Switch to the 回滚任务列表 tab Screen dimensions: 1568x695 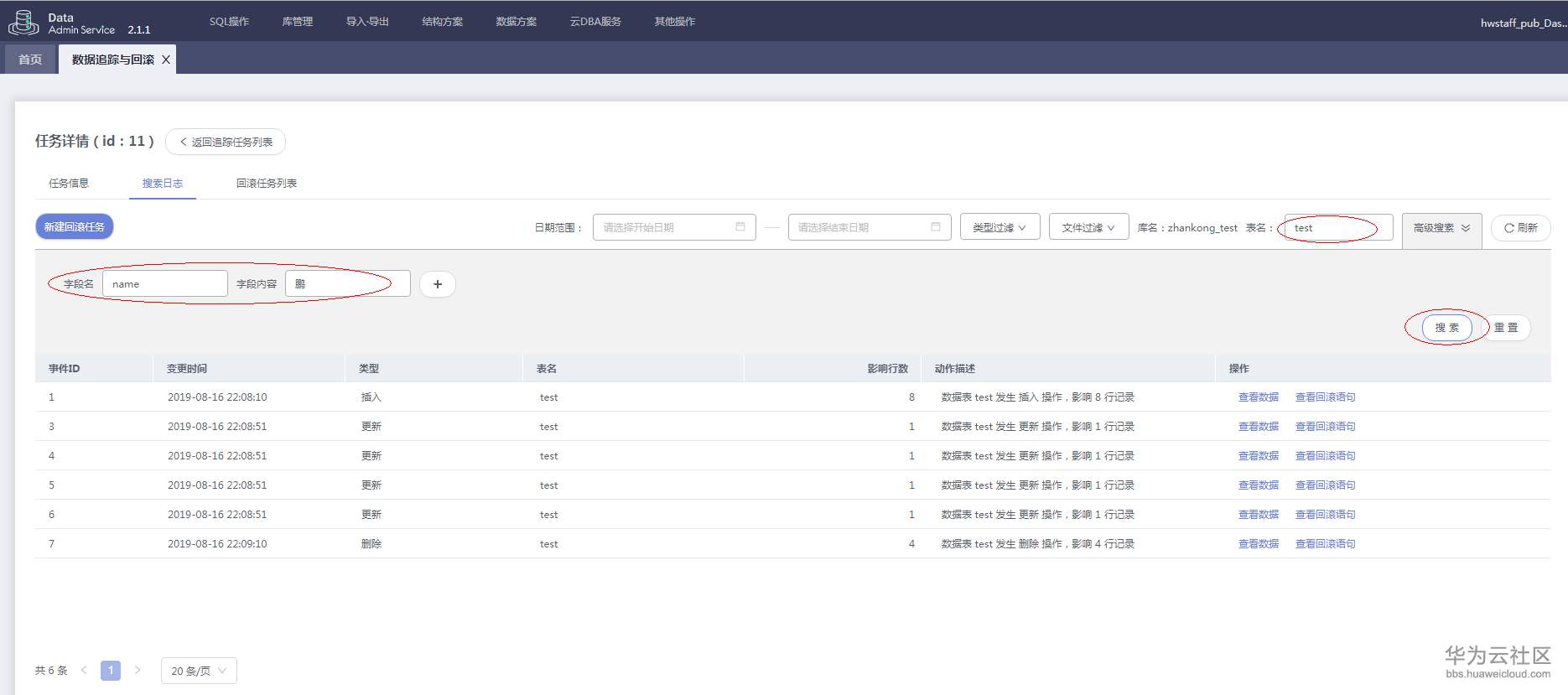(x=267, y=184)
